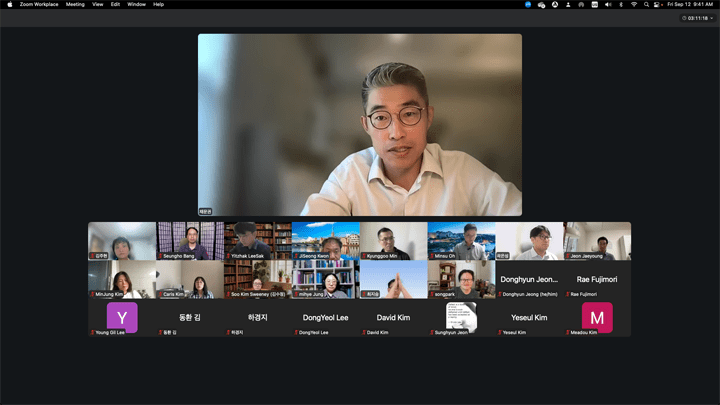This screenshot has width=720, height=405.
Task: Click the Bluetooth menu bar icon
Action: click(x=620, y=4)
